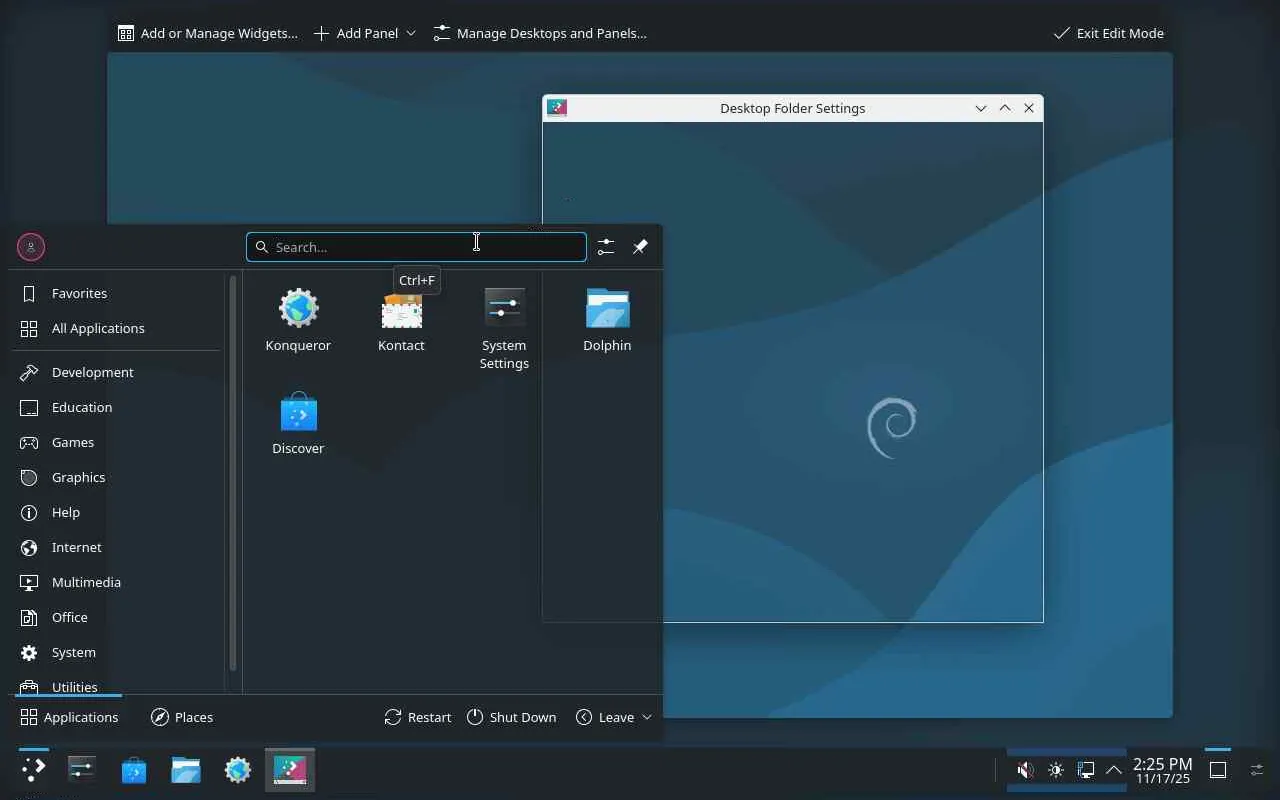
Task: Click the category list scrollbar
Action: [x=233, y=473]
